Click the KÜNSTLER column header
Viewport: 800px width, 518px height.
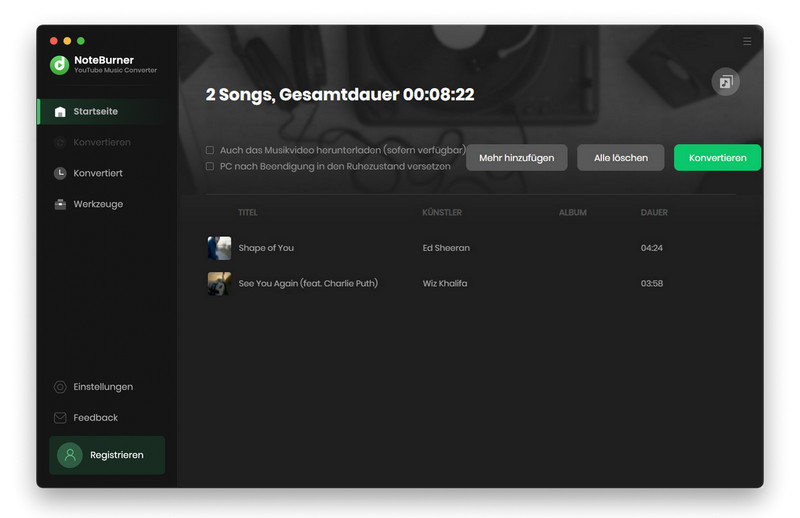[442, 212]
